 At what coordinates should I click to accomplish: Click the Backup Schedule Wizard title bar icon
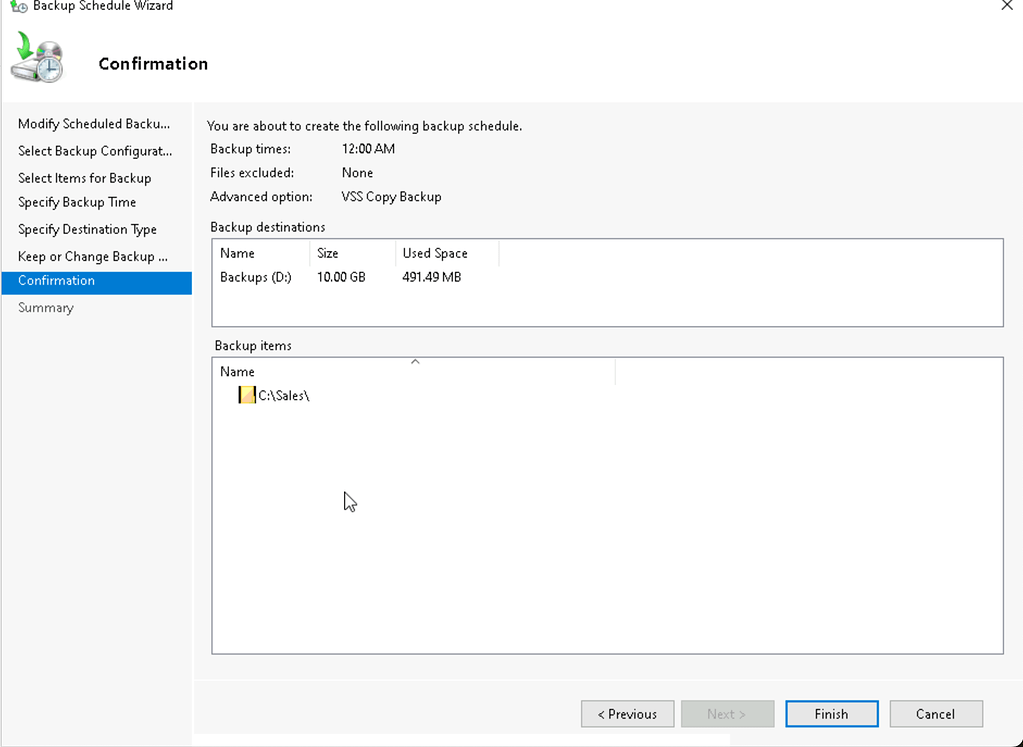click(17, 7)
